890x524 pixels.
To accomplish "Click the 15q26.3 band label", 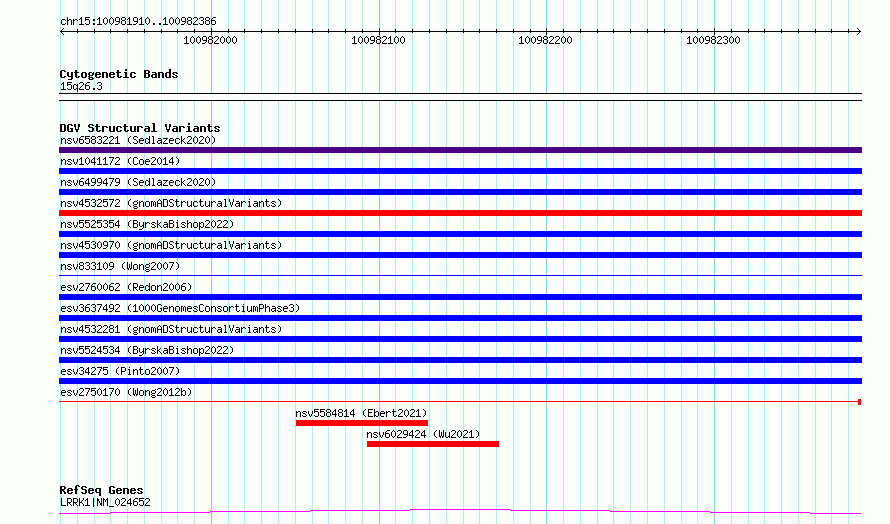I will (81, 86).
